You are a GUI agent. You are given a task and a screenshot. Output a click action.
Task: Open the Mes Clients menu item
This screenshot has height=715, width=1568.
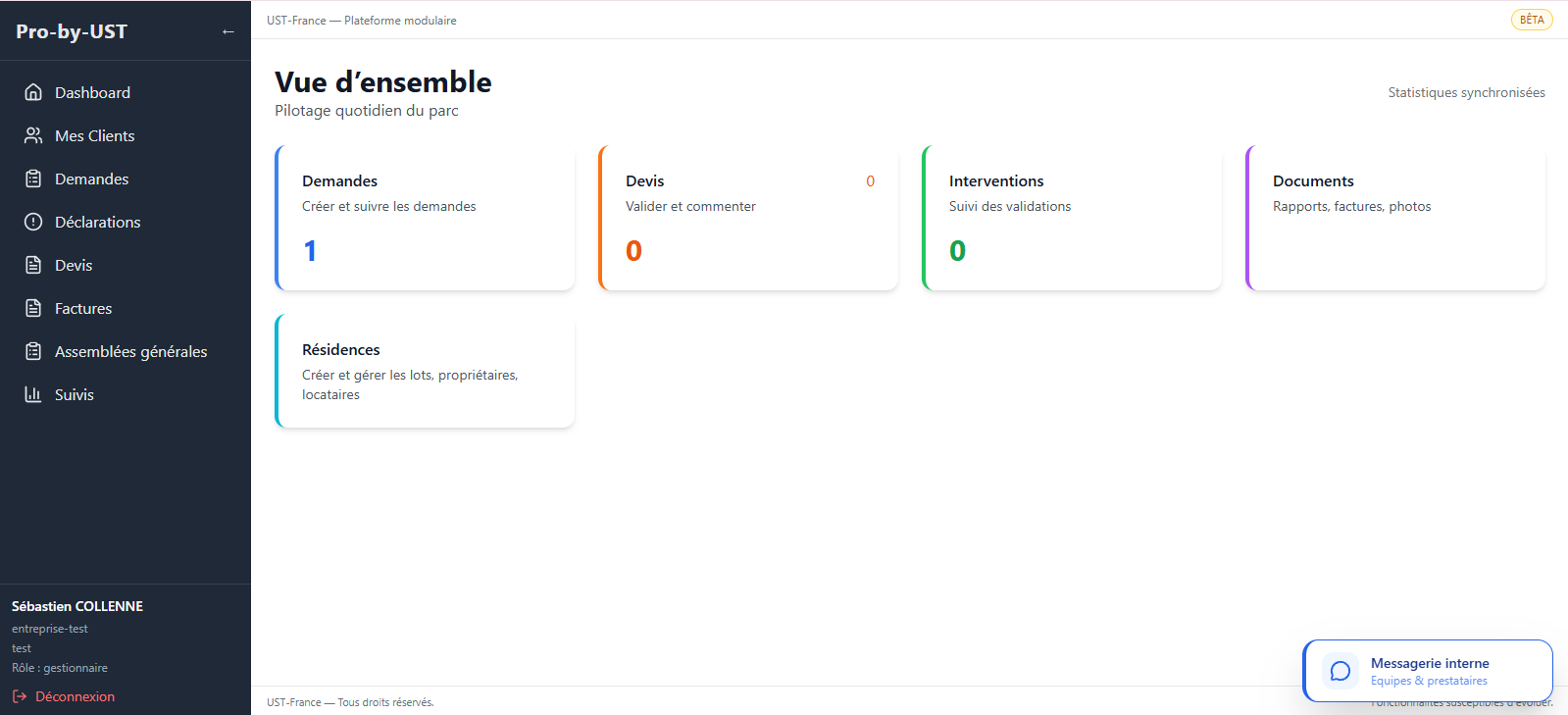(x=126, y=135)
